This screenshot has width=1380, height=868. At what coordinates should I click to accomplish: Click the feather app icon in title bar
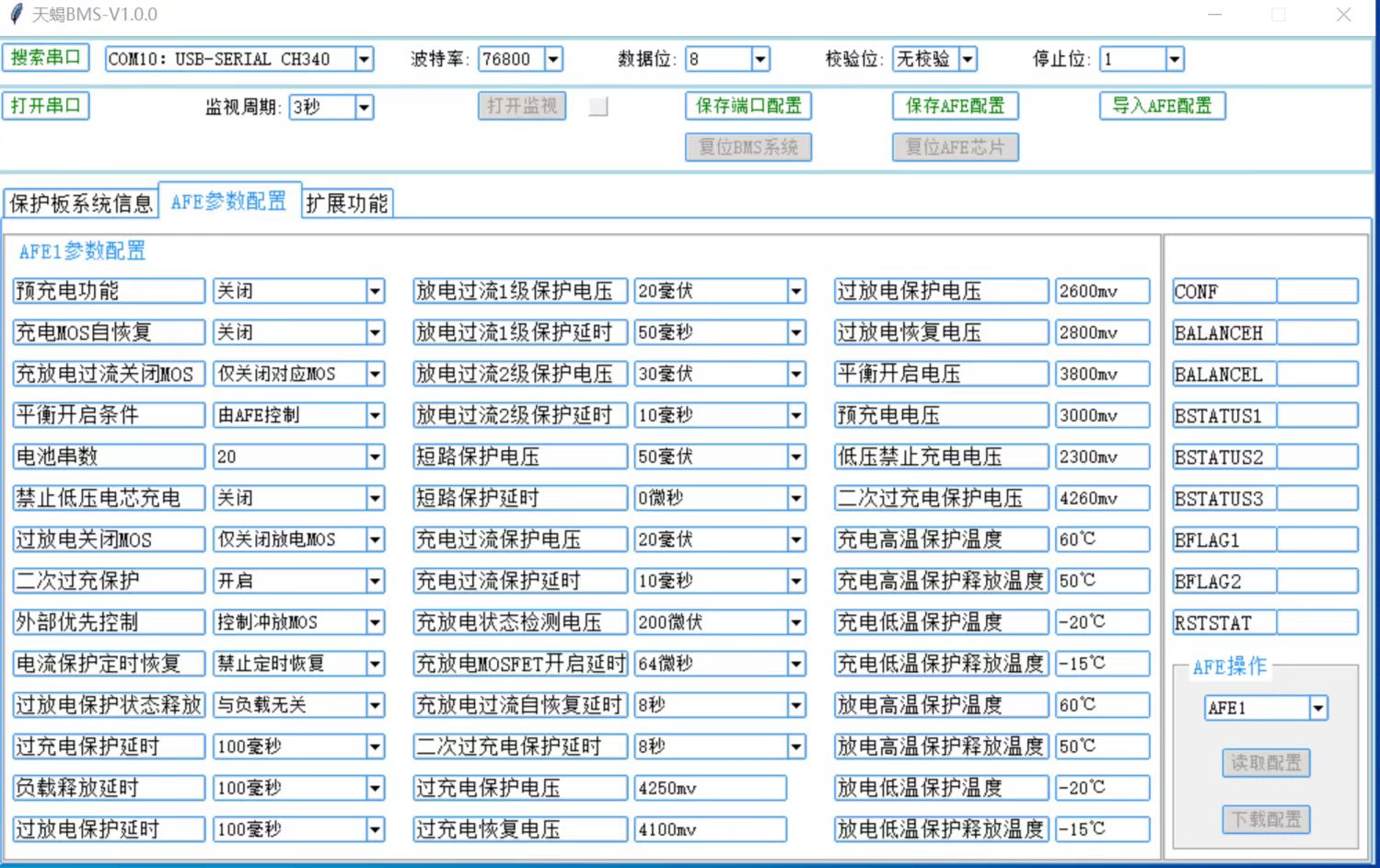16,15
